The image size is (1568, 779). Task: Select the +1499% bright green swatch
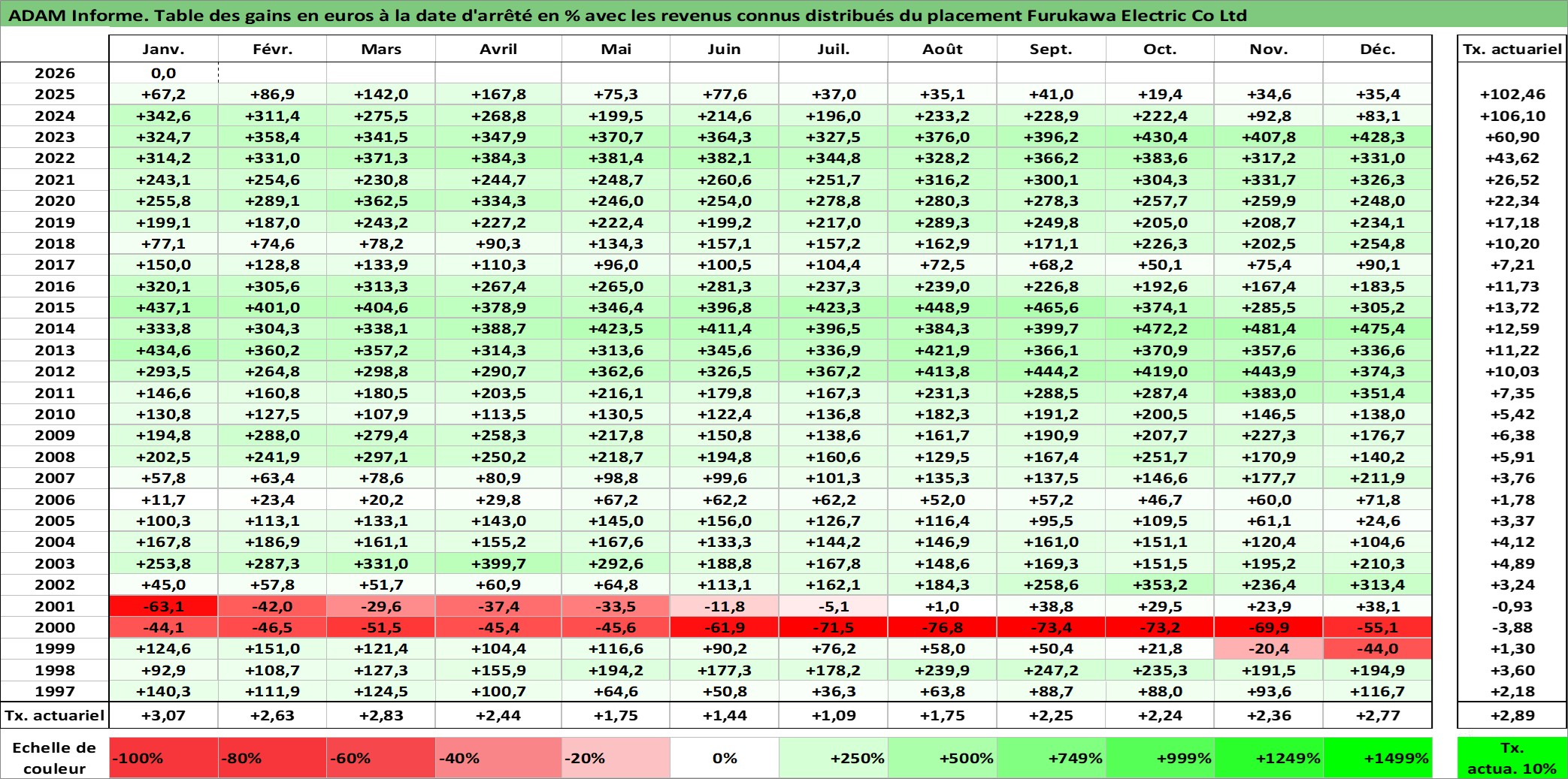(1378, 758)
